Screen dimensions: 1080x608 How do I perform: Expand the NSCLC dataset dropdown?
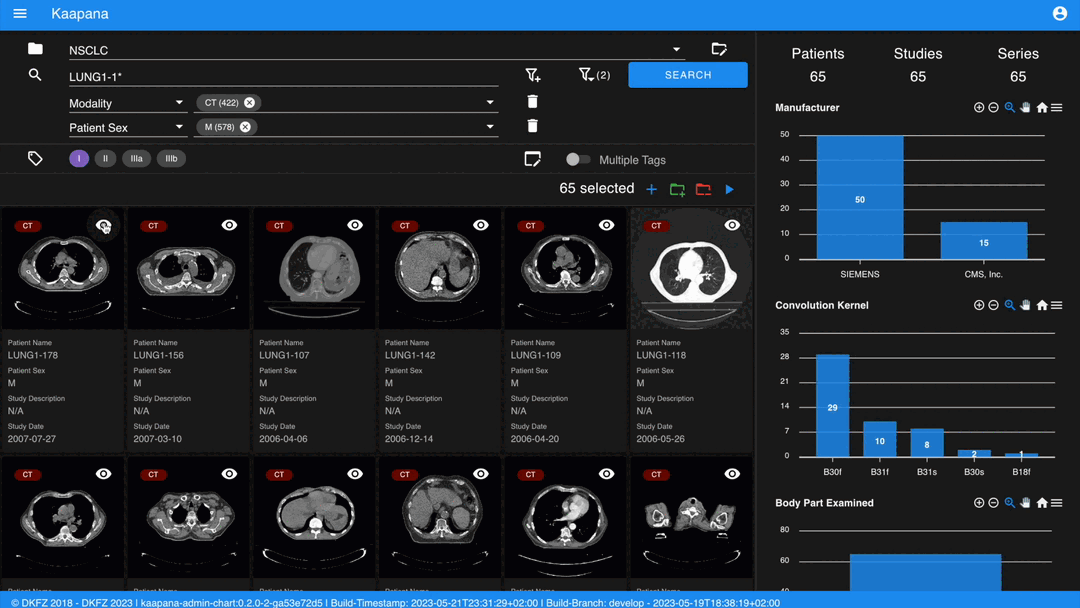click(676, 50)
